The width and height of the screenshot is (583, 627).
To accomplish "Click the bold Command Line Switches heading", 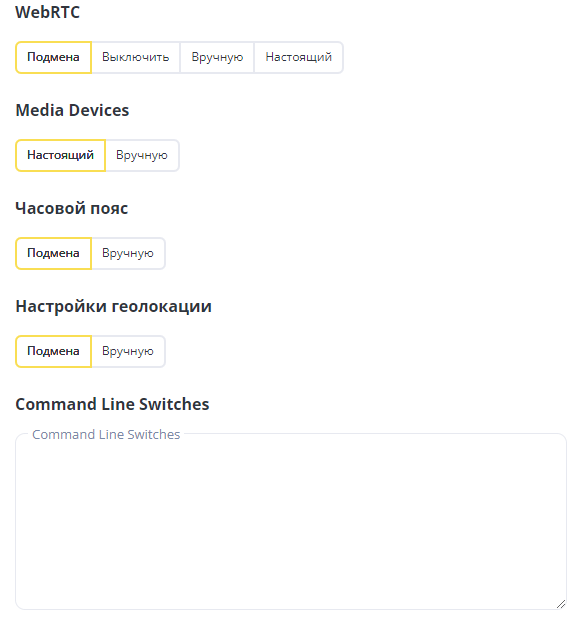I will [112, 404].
